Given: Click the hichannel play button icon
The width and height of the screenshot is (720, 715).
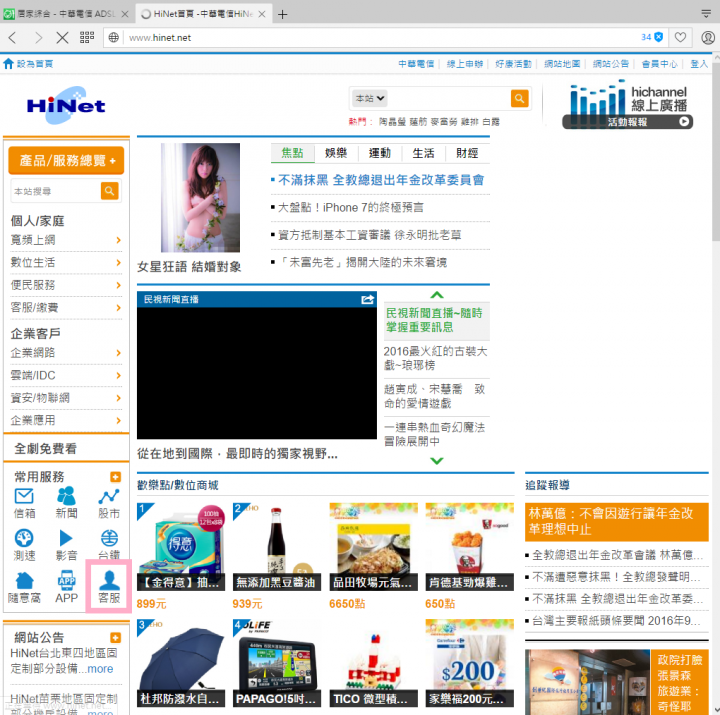Looking at the screenshot, I should click(684, 122).
